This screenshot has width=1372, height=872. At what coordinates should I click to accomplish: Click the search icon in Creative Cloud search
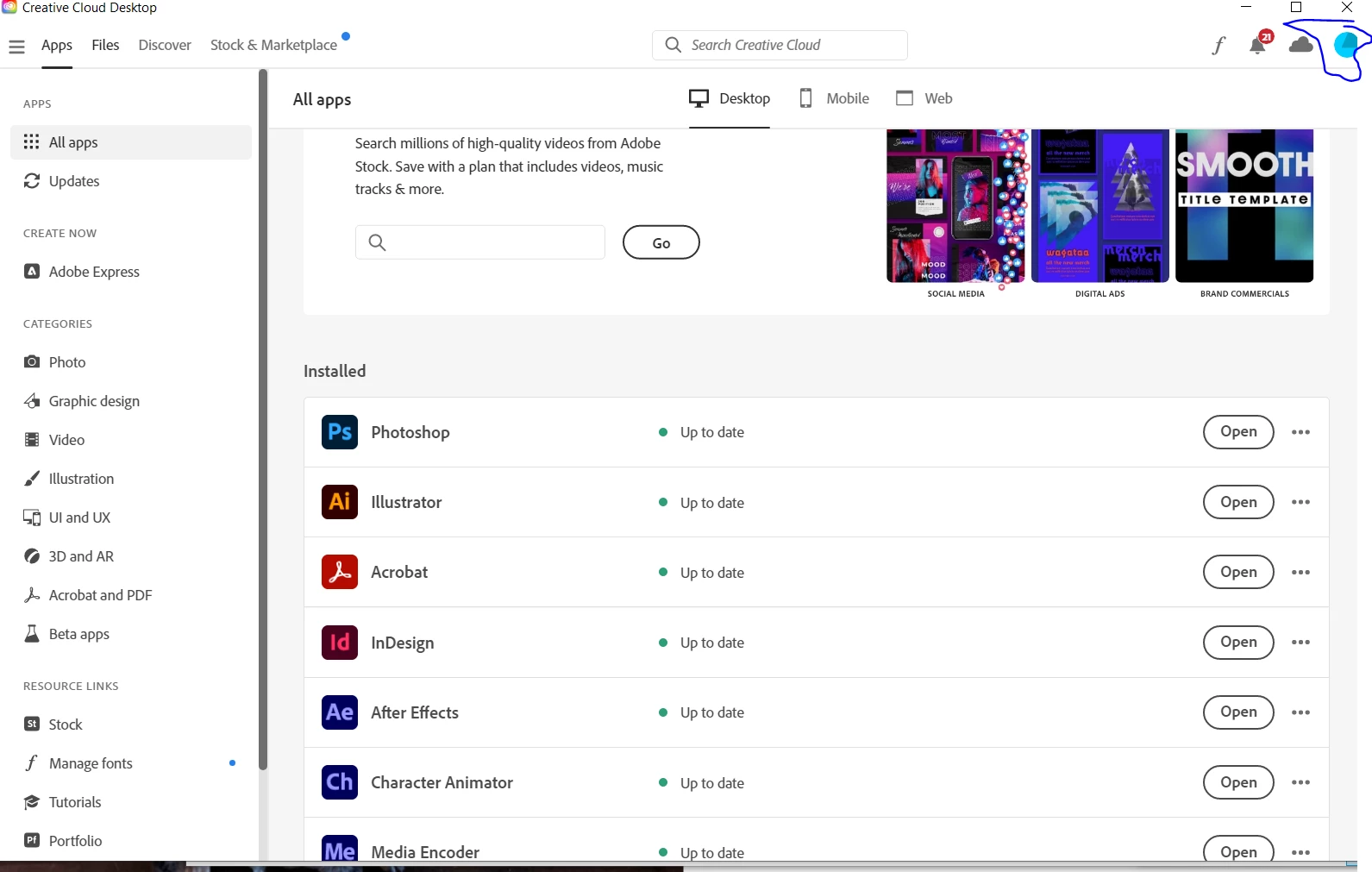coord(673,45)
